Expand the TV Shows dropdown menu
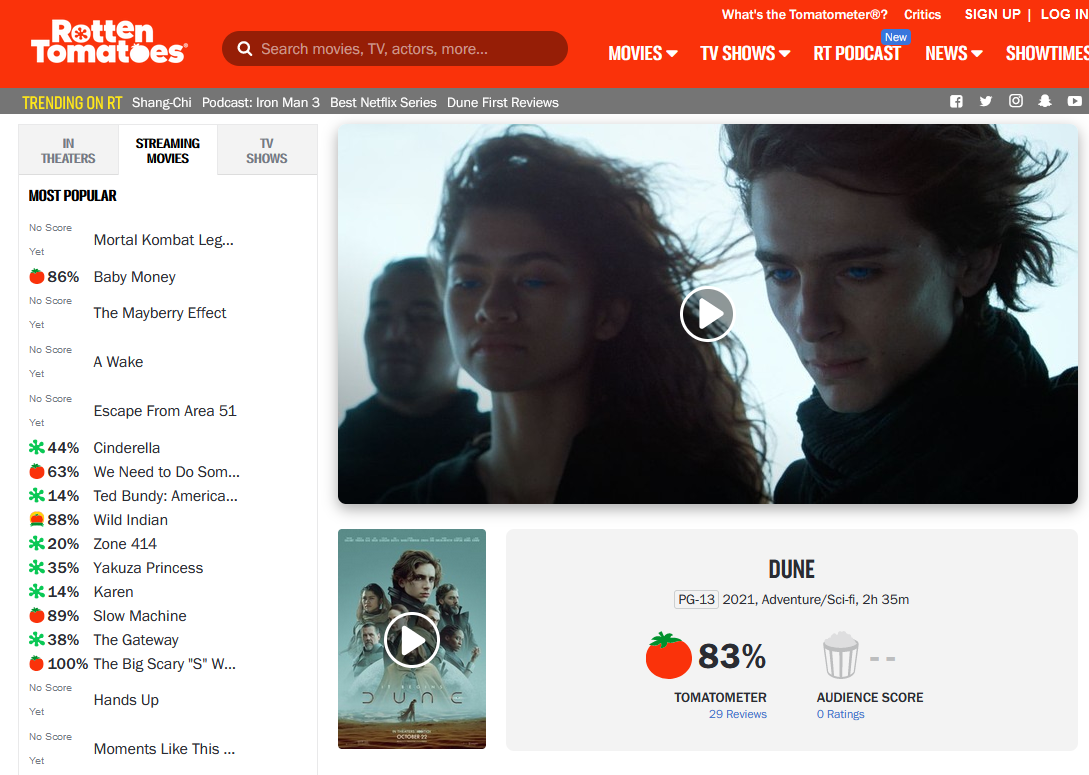 coord(745,53)
